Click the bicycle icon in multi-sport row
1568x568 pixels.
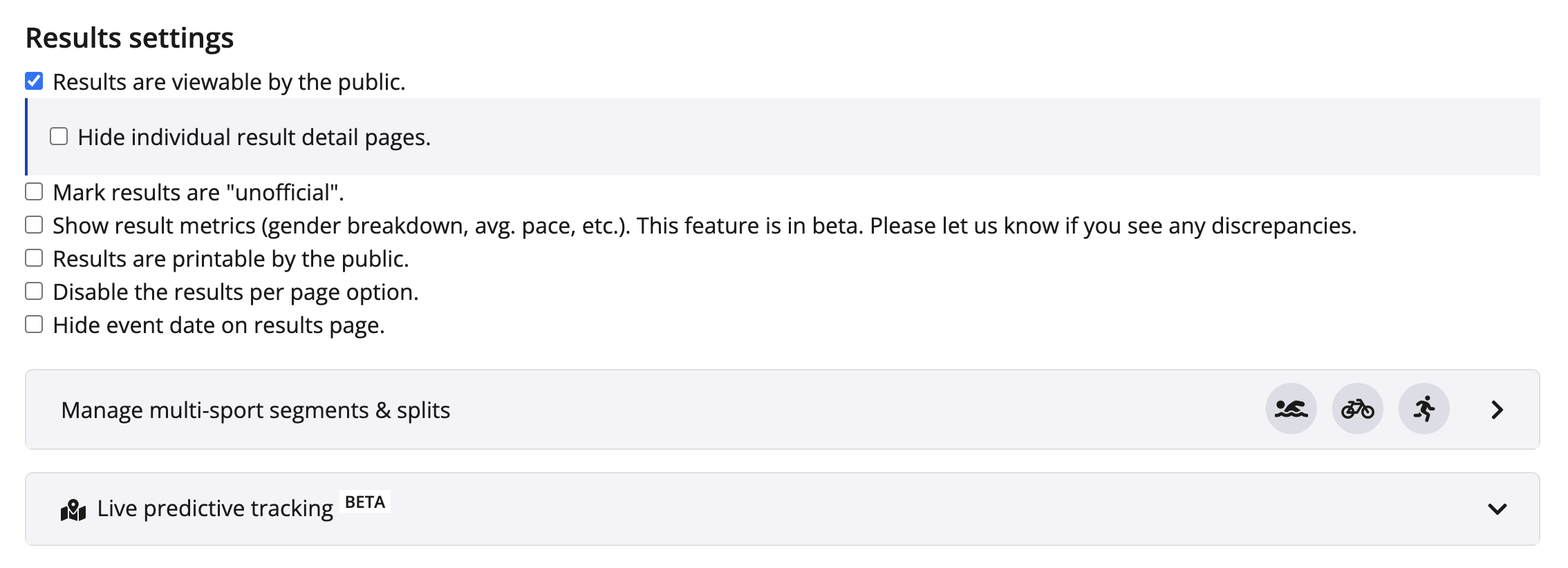1357,409
